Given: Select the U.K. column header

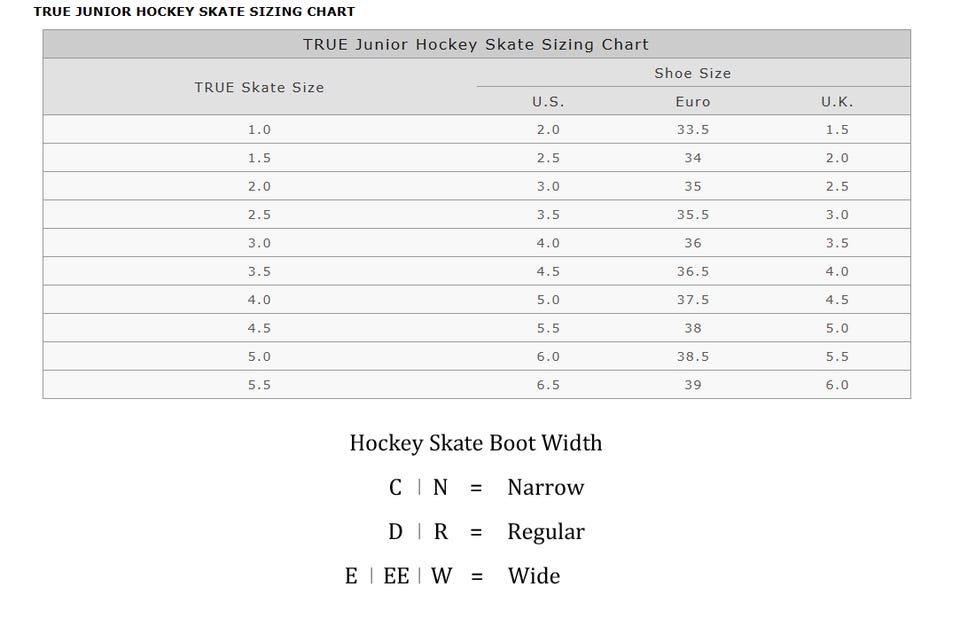Looking at the screenshot, I should pyautogui.click(x=837, y=102).
